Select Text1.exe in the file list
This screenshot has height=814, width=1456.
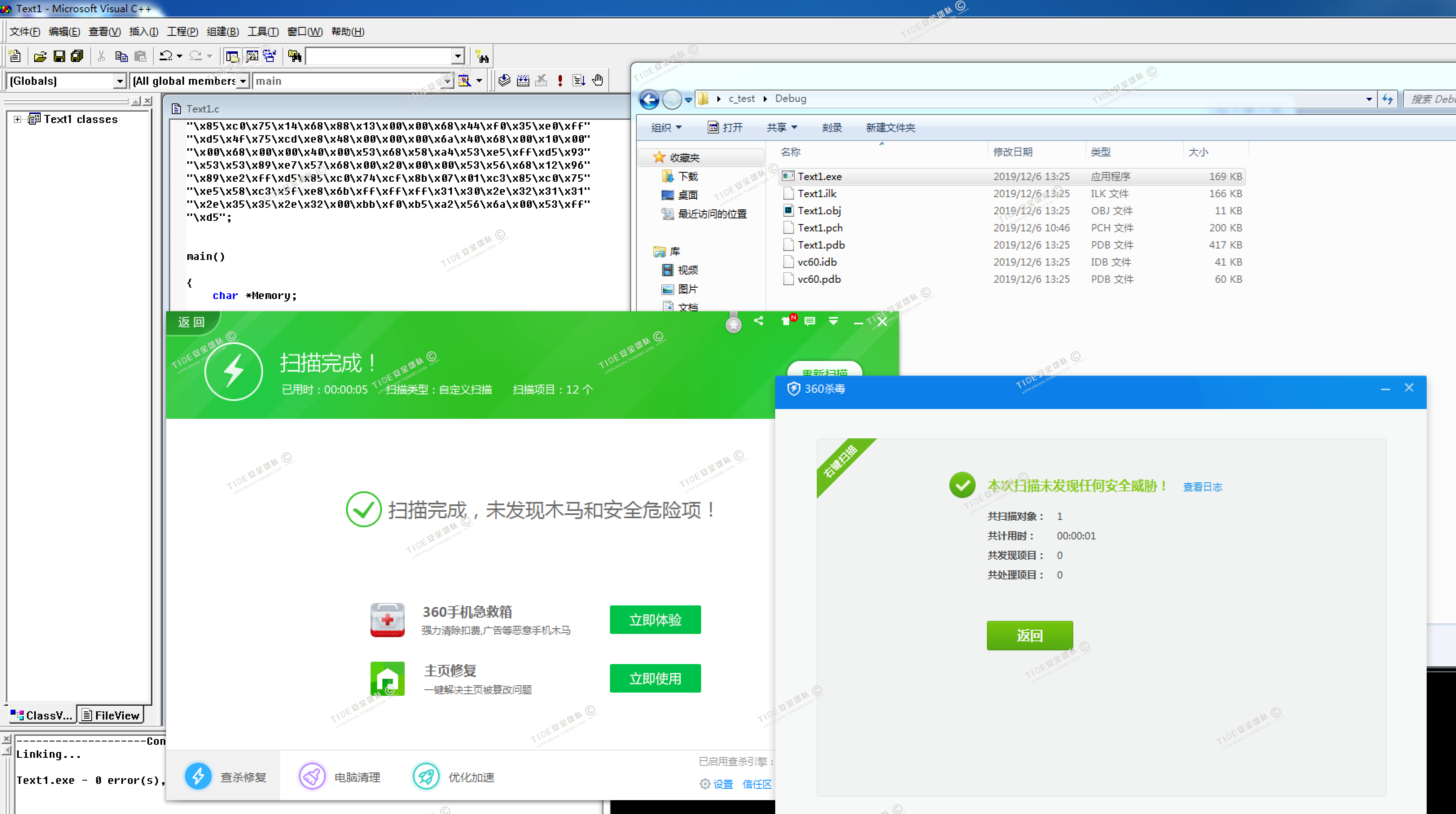(x=819, y=176)
